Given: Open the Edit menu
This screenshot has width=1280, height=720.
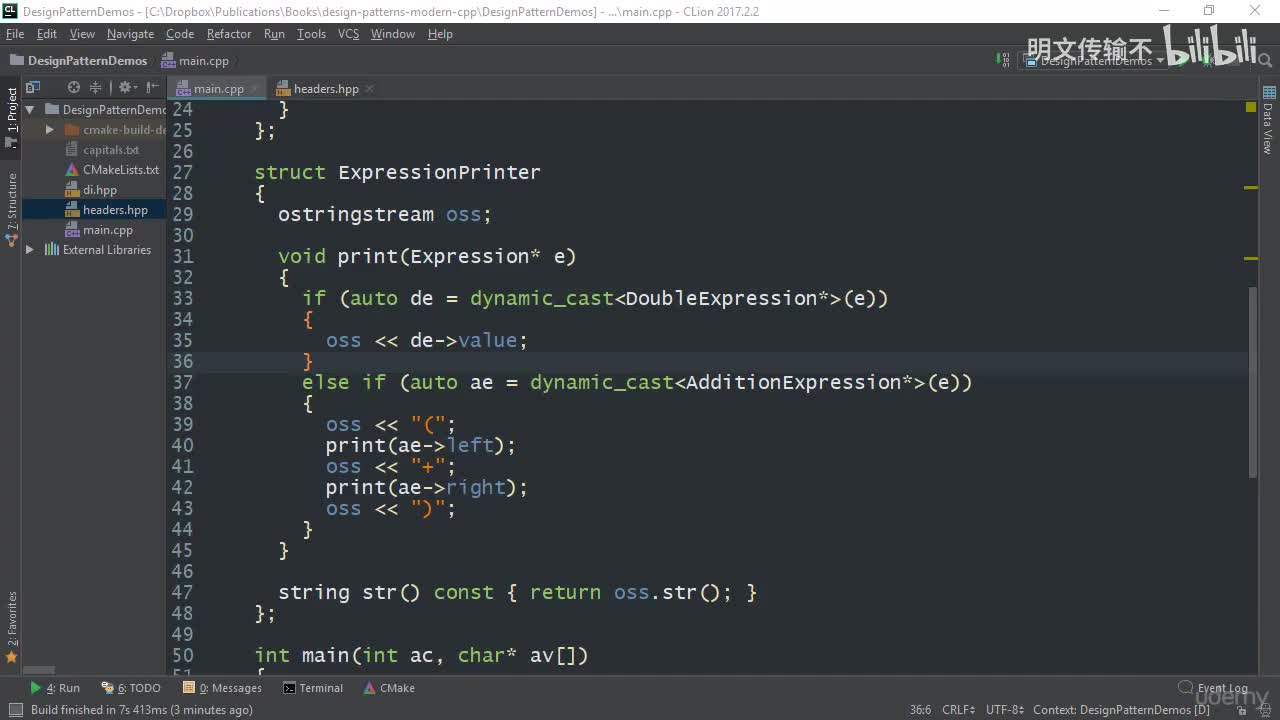Looking at the screenshot, I should (47, 34).
